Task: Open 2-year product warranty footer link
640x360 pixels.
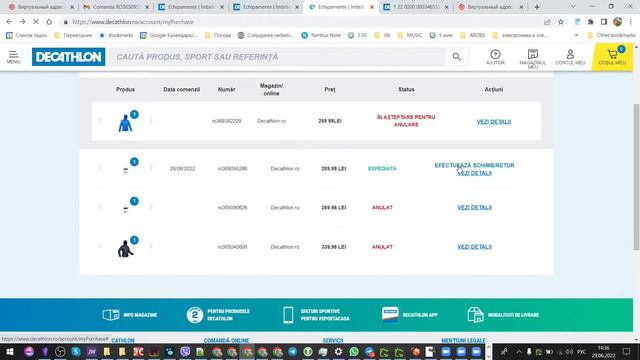Action: tap(218, 315)
